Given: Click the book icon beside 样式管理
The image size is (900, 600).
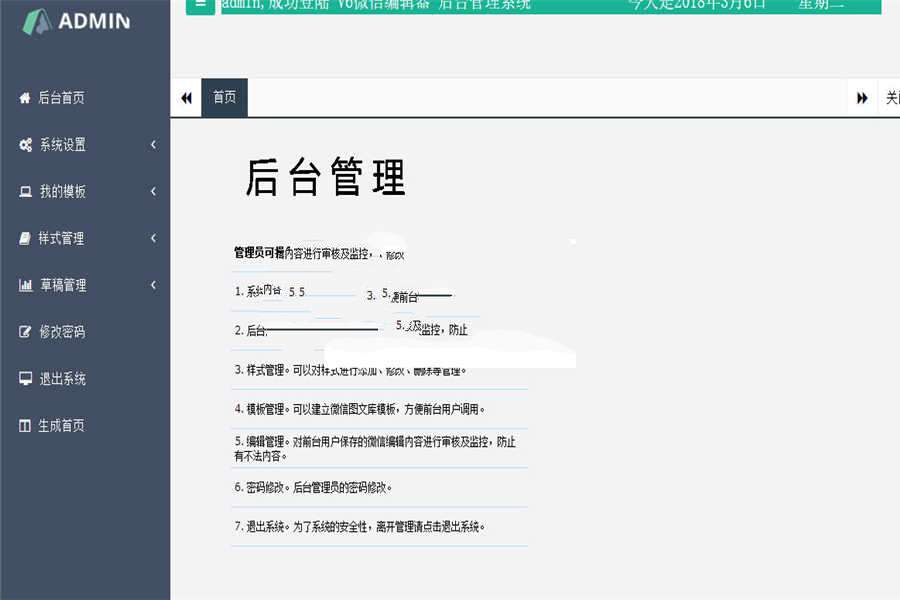Looking at the screenshot, I should (25, 238).
